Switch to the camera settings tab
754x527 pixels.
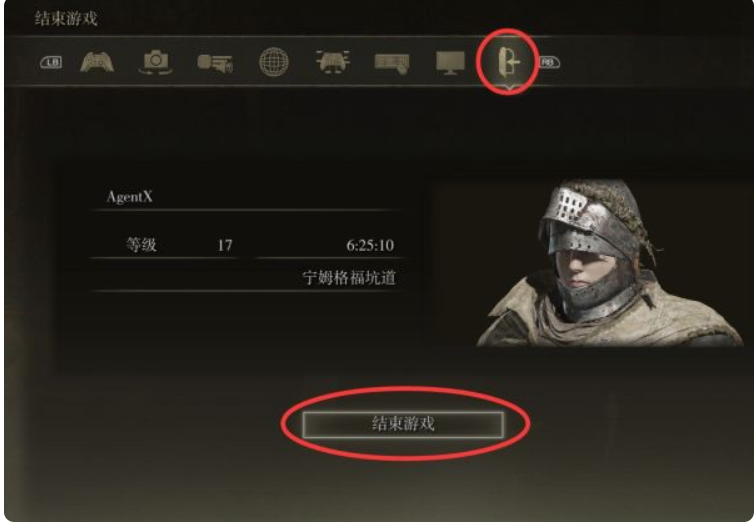pos(155,62)
